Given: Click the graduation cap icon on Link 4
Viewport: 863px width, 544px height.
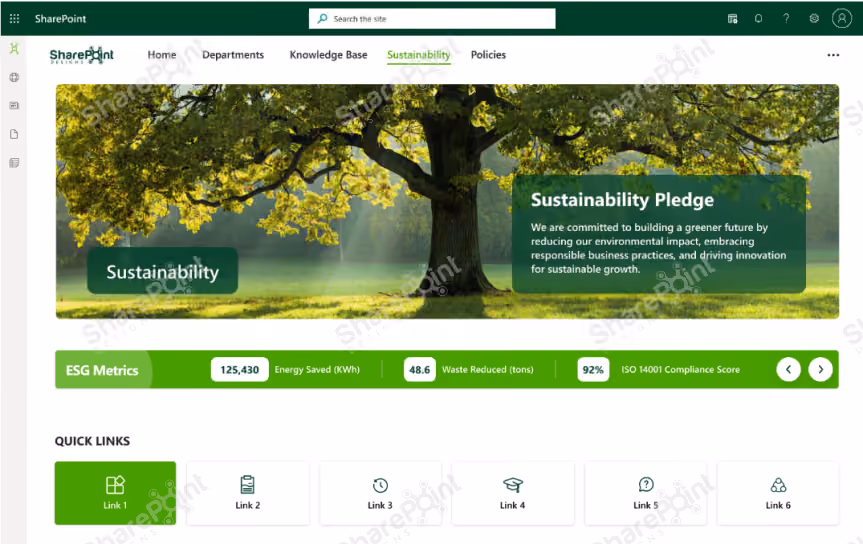Looking at the screenshot, I should (512, 485).
